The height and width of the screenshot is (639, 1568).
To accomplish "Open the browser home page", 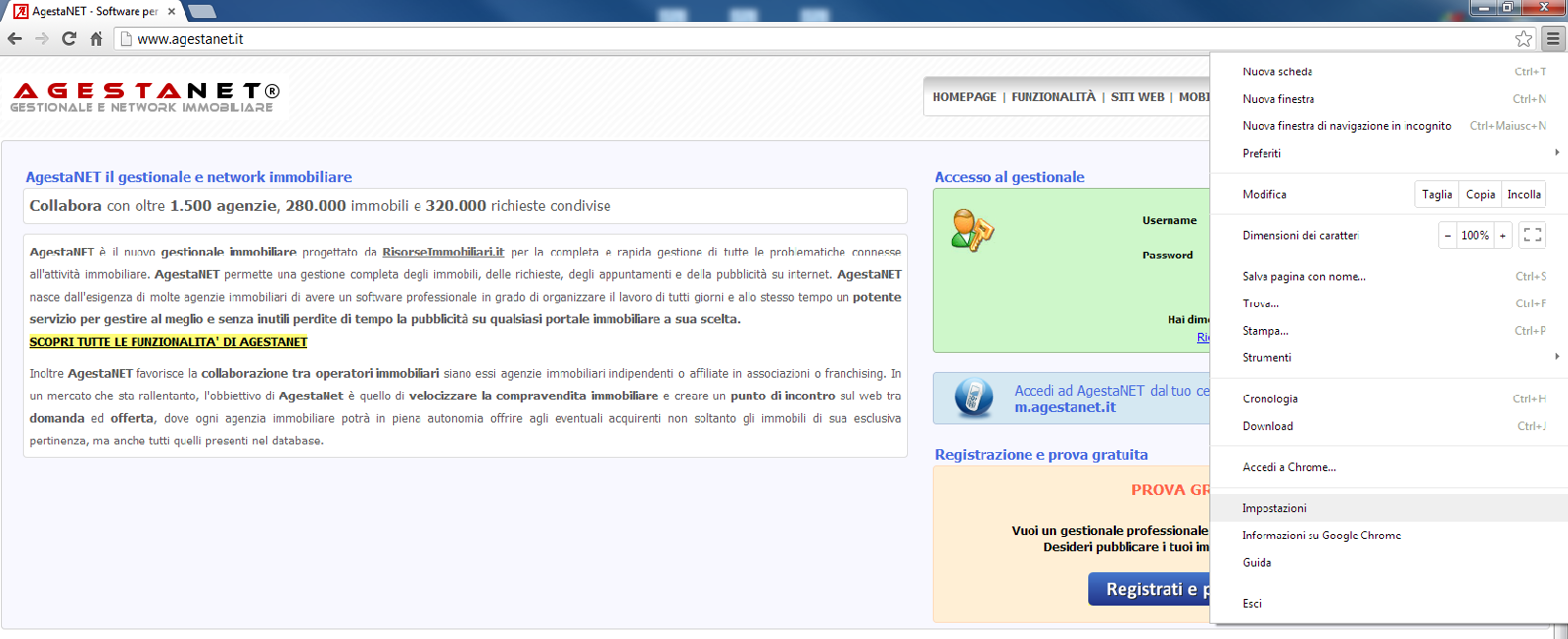I will [96, 39].
